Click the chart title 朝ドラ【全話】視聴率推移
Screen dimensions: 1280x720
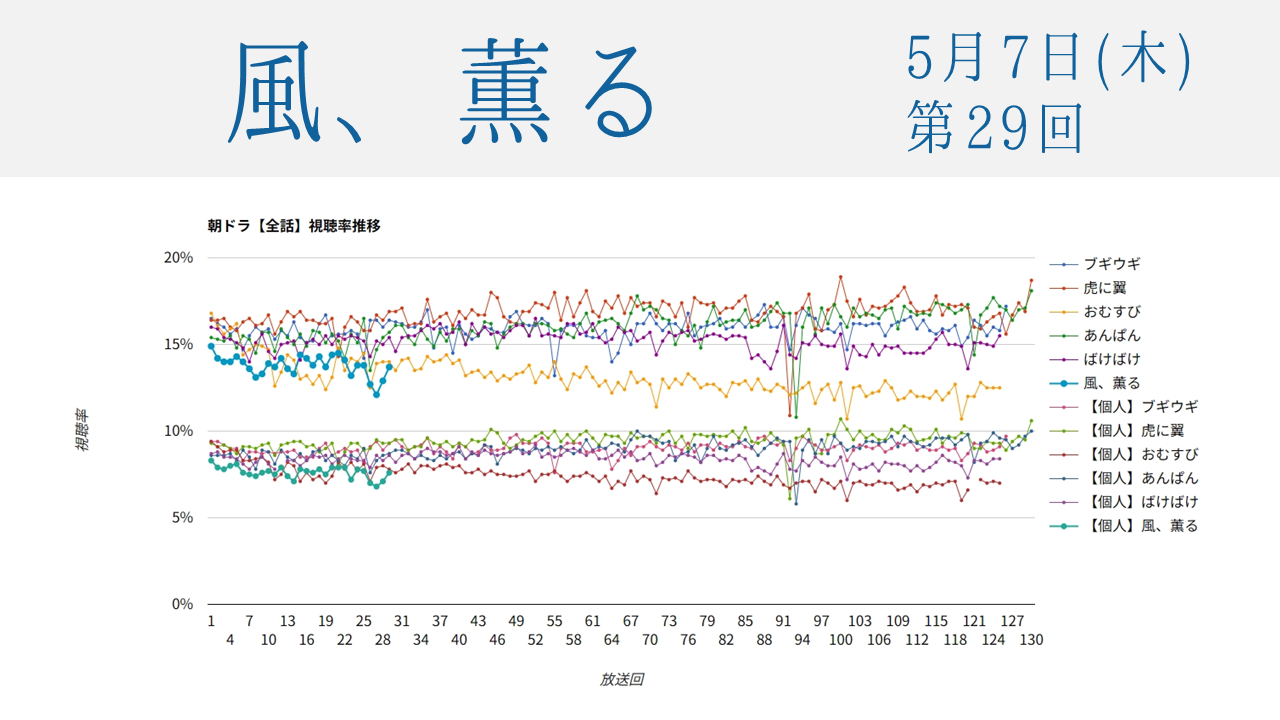pos(294,226)
